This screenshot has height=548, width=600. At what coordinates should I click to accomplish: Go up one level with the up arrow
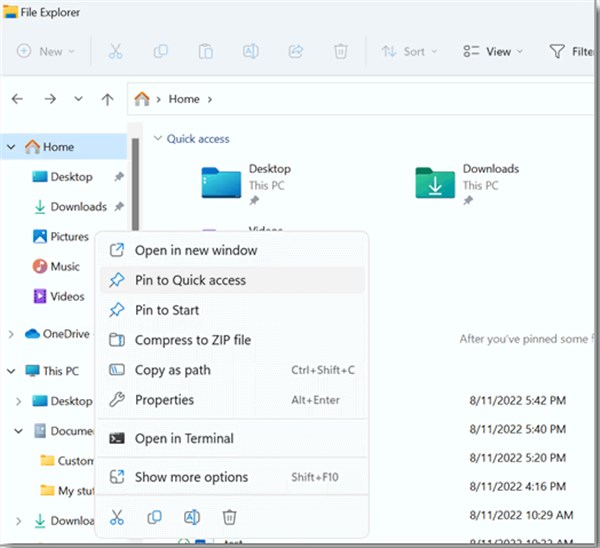(107, 99)
